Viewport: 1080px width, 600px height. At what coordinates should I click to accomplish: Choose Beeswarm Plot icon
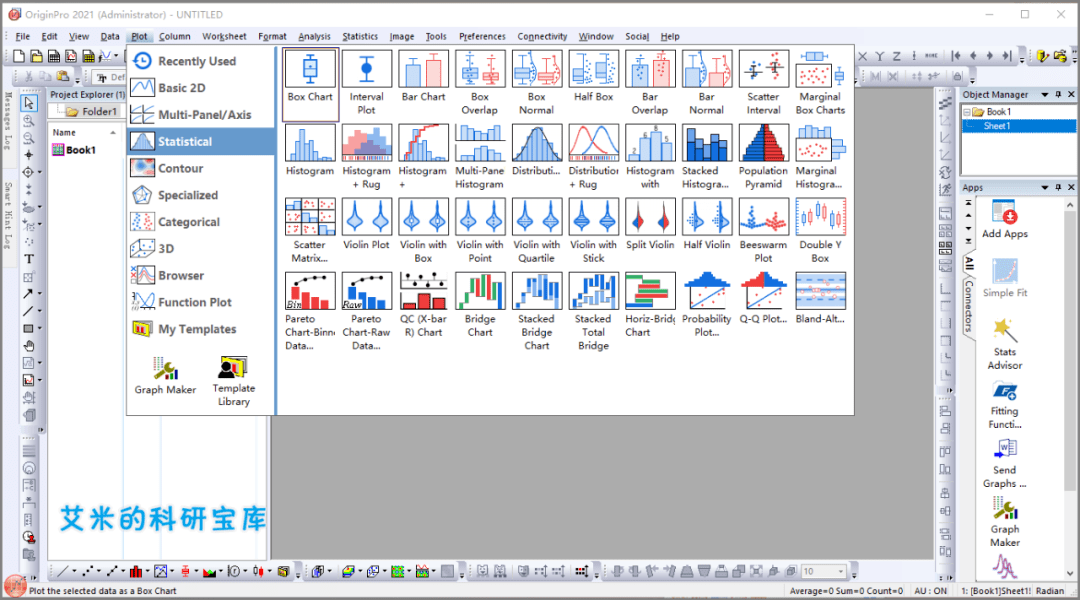763,231
